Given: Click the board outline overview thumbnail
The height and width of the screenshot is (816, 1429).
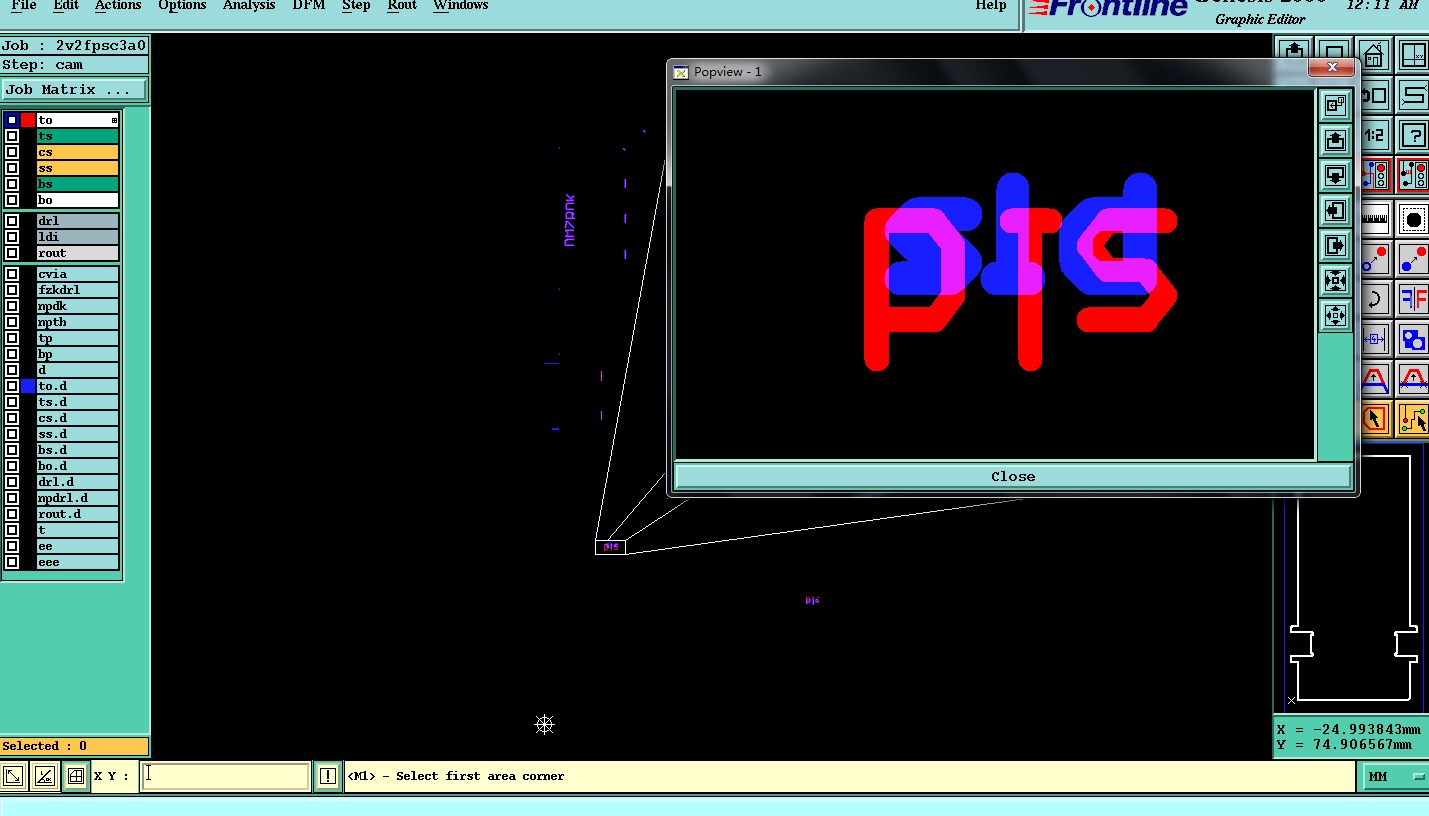Looking at the screenshot, I should [1353, 578].
